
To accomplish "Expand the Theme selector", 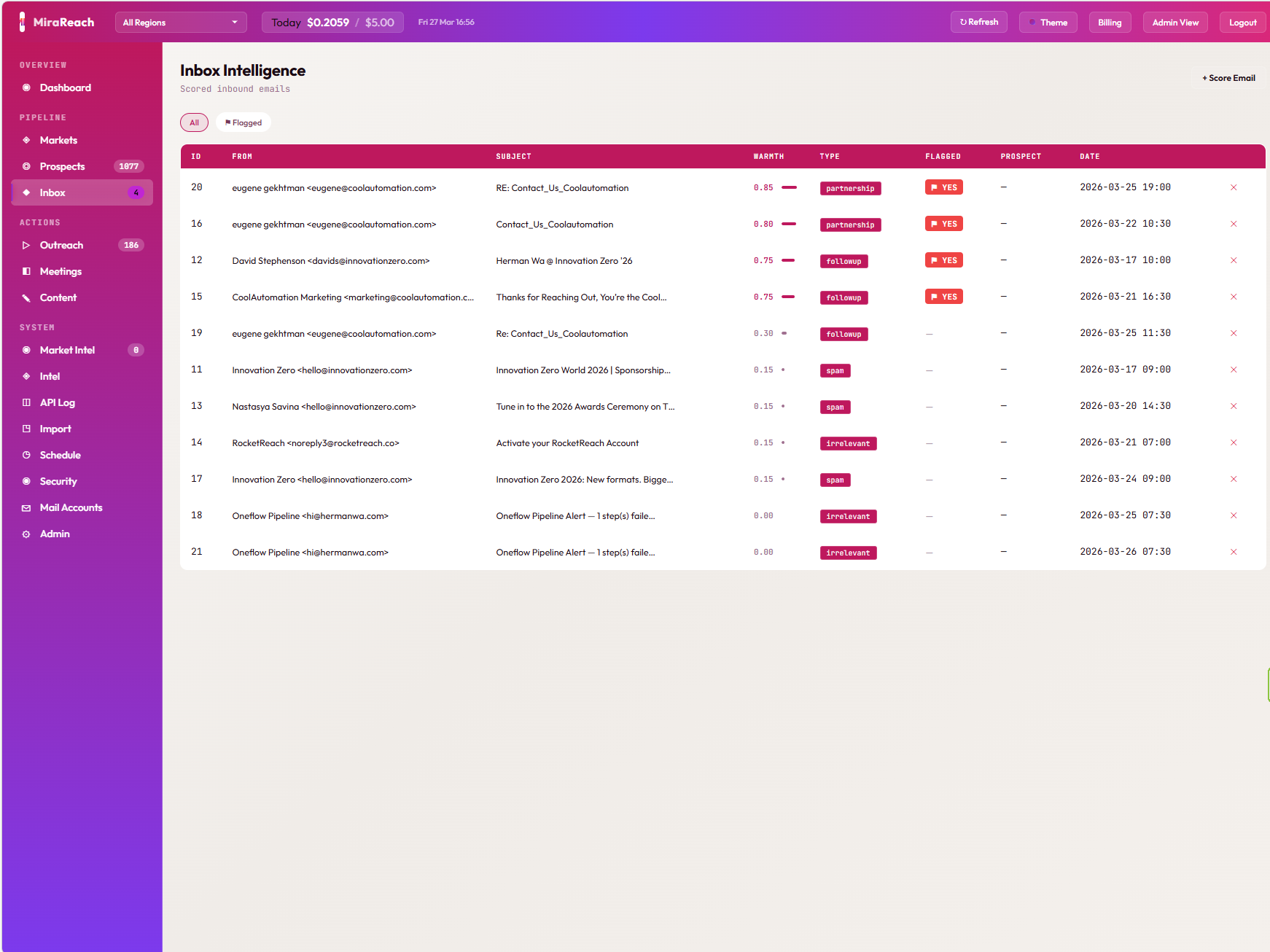I will 1048,22.
